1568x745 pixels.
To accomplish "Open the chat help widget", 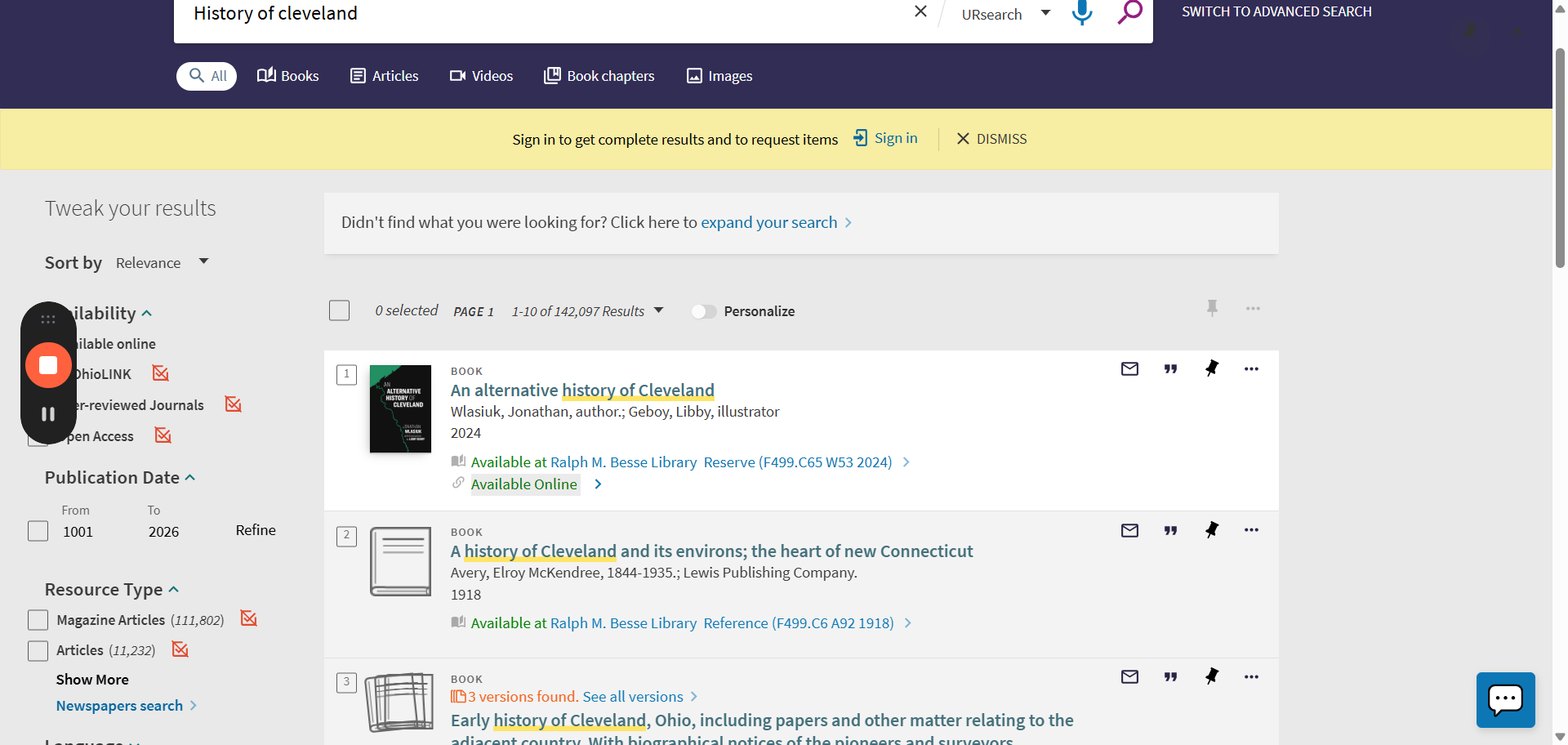I will [x=1505, y=699].
